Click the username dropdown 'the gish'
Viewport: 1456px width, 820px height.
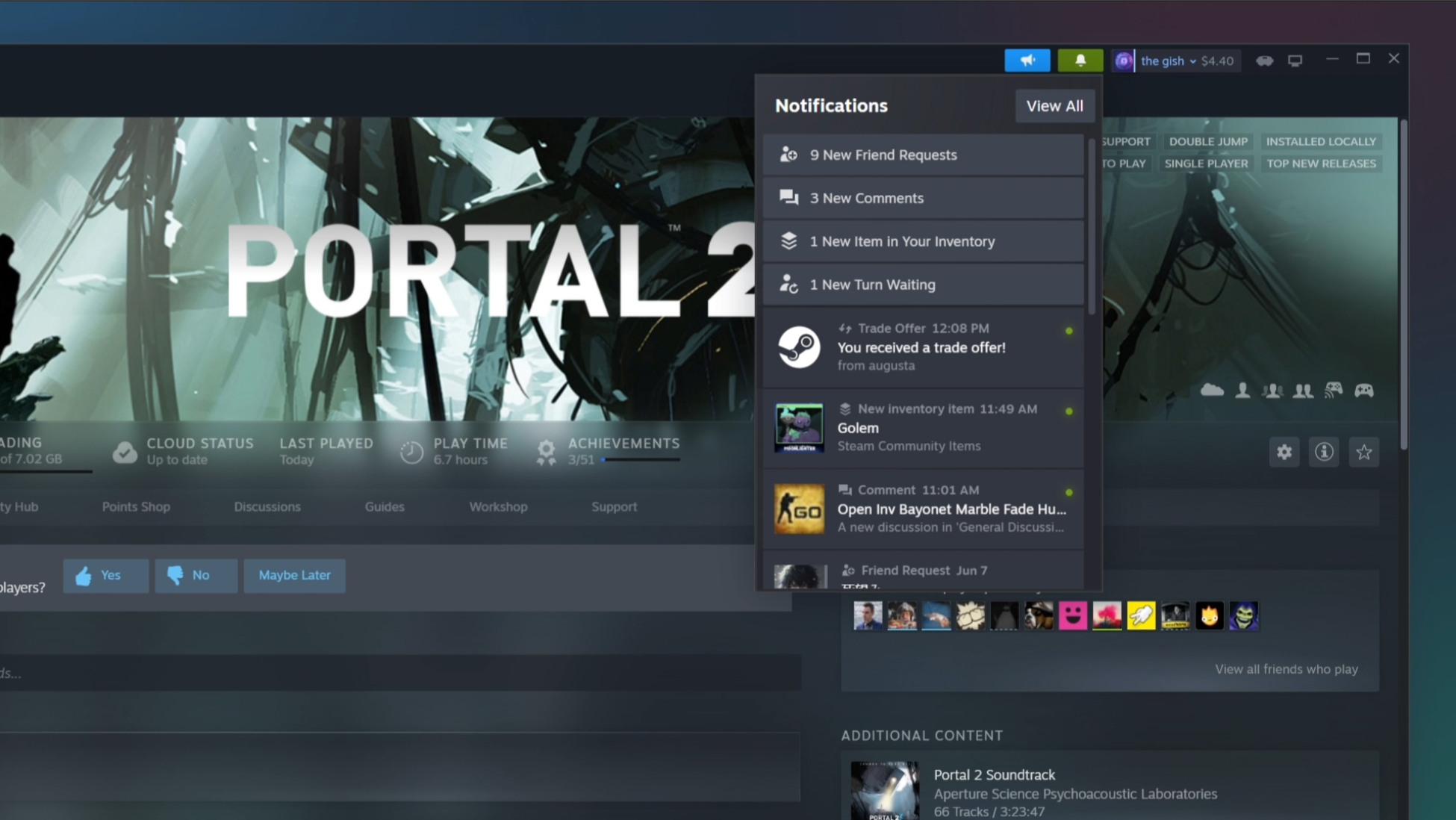pos(1163,59)
